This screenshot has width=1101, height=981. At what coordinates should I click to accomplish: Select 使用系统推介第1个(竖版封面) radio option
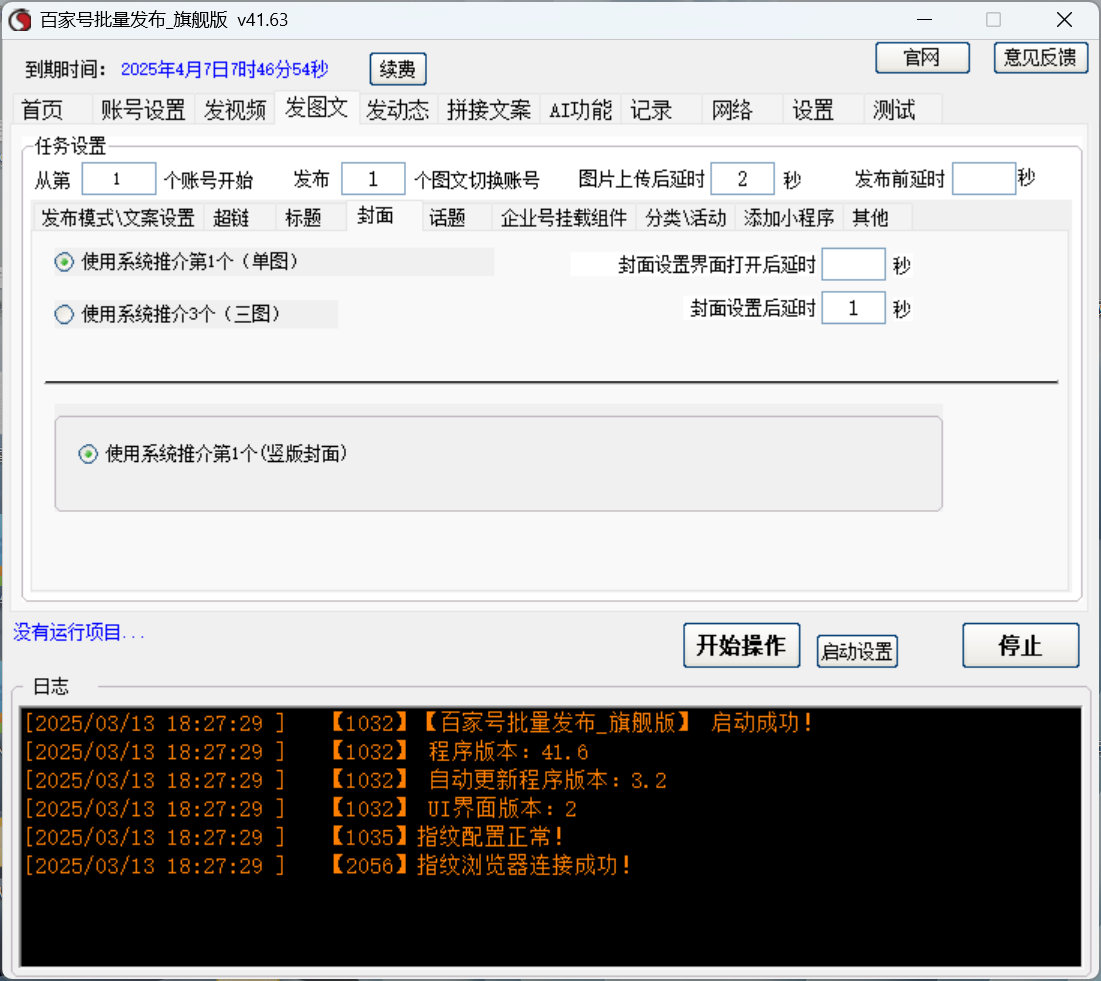pyautogui.click(x=213, y=454)
